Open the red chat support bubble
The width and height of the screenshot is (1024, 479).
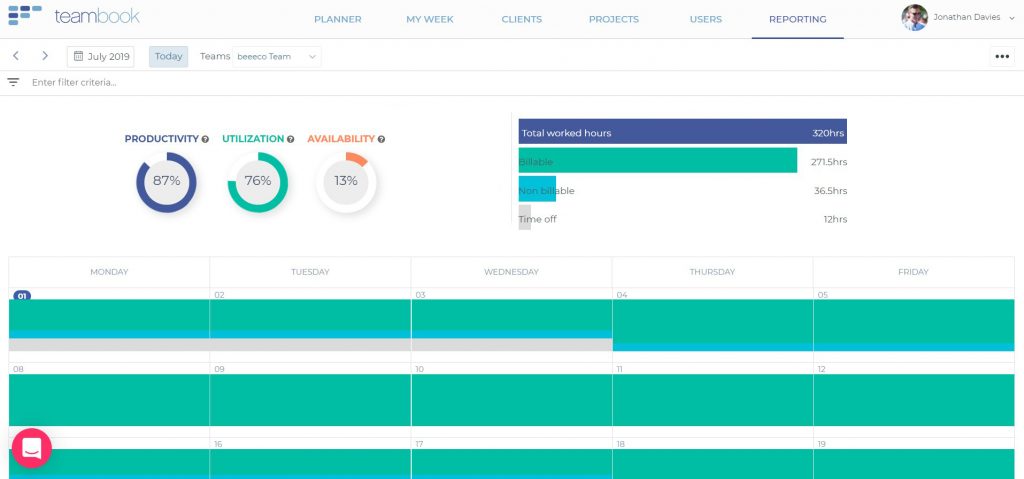pos(31,448)
